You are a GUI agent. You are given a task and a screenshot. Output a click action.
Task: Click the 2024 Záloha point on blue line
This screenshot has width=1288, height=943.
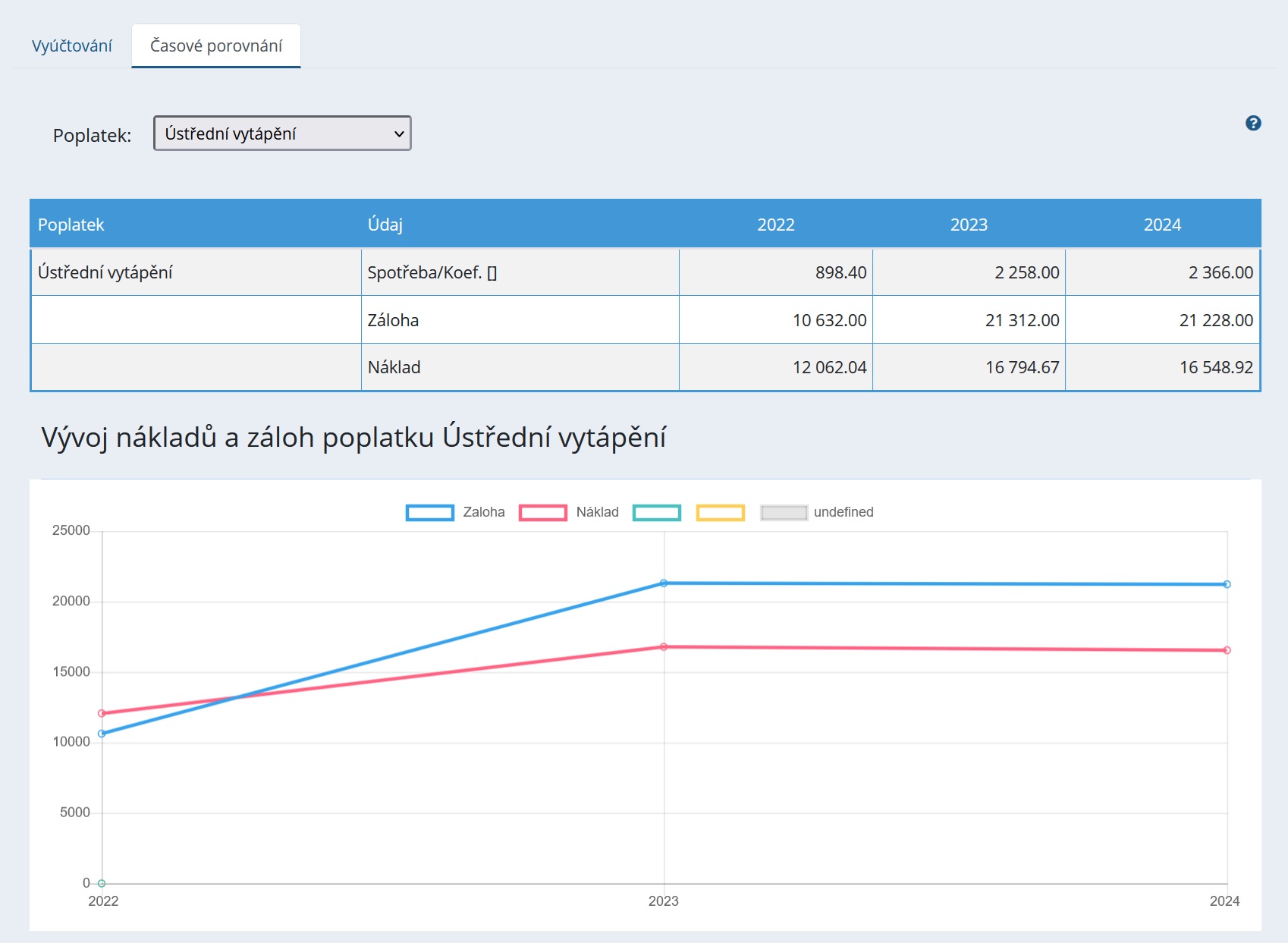point(1227,584)
